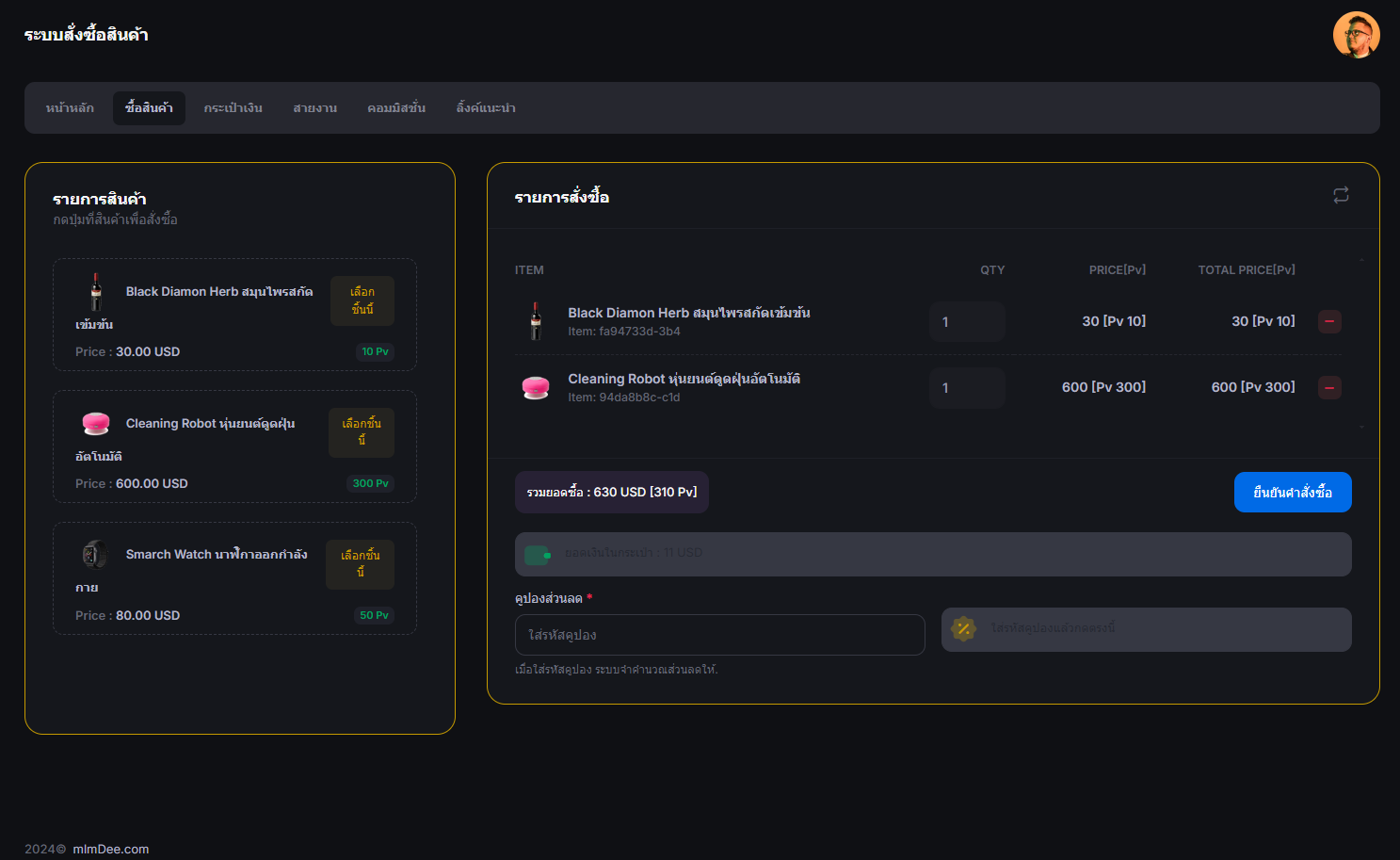1400x860 pixels.
Task: Confirm the order with the blue button
Action: [1292, 493]
